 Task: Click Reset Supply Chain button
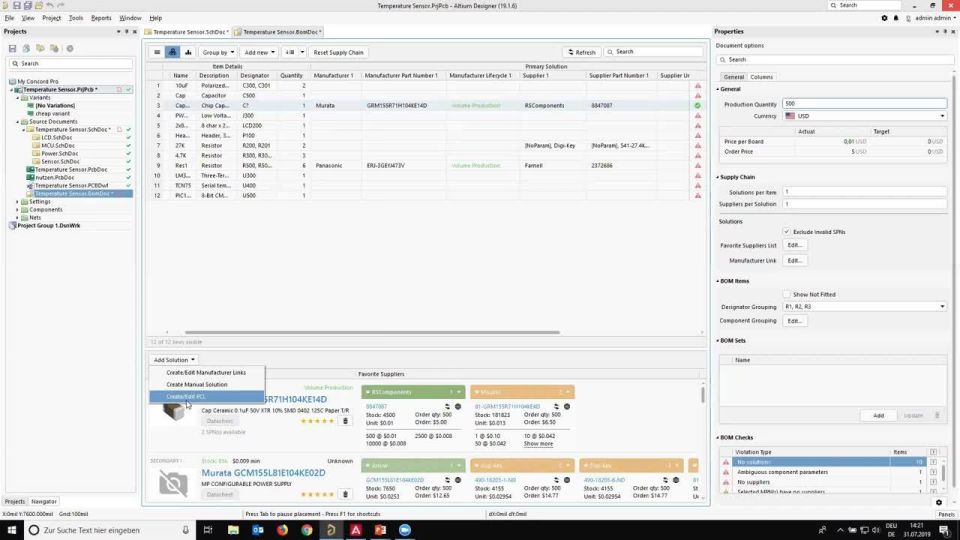point(338,52)
